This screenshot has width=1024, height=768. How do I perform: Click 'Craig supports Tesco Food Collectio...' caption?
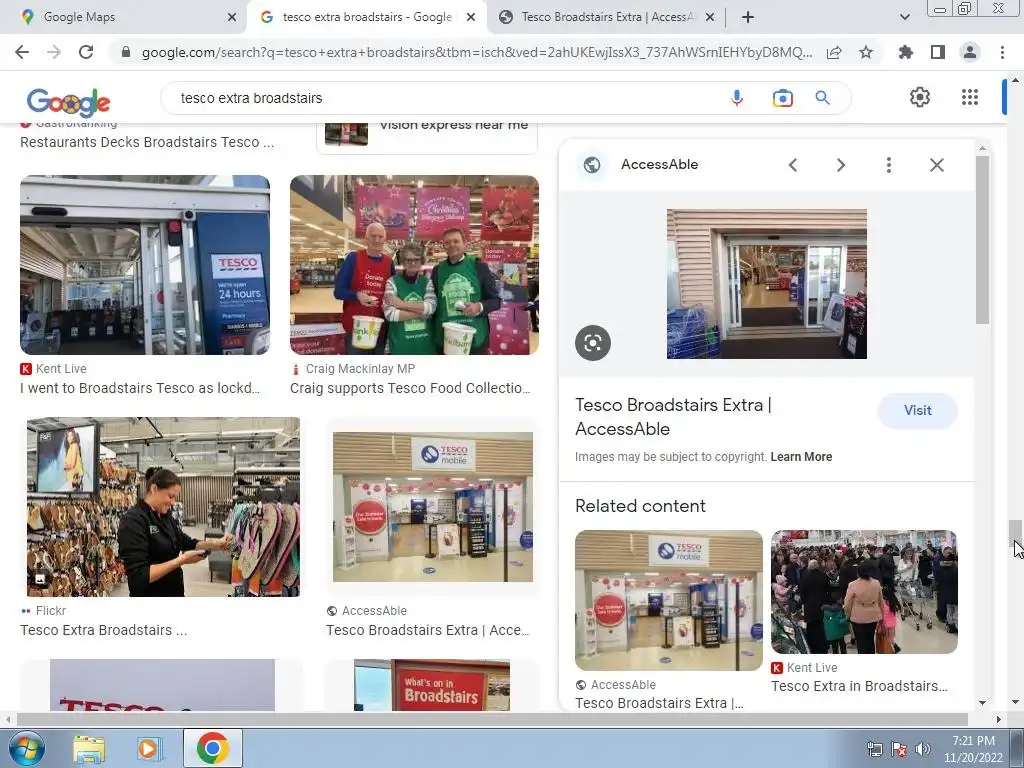(x=410, y=389)
